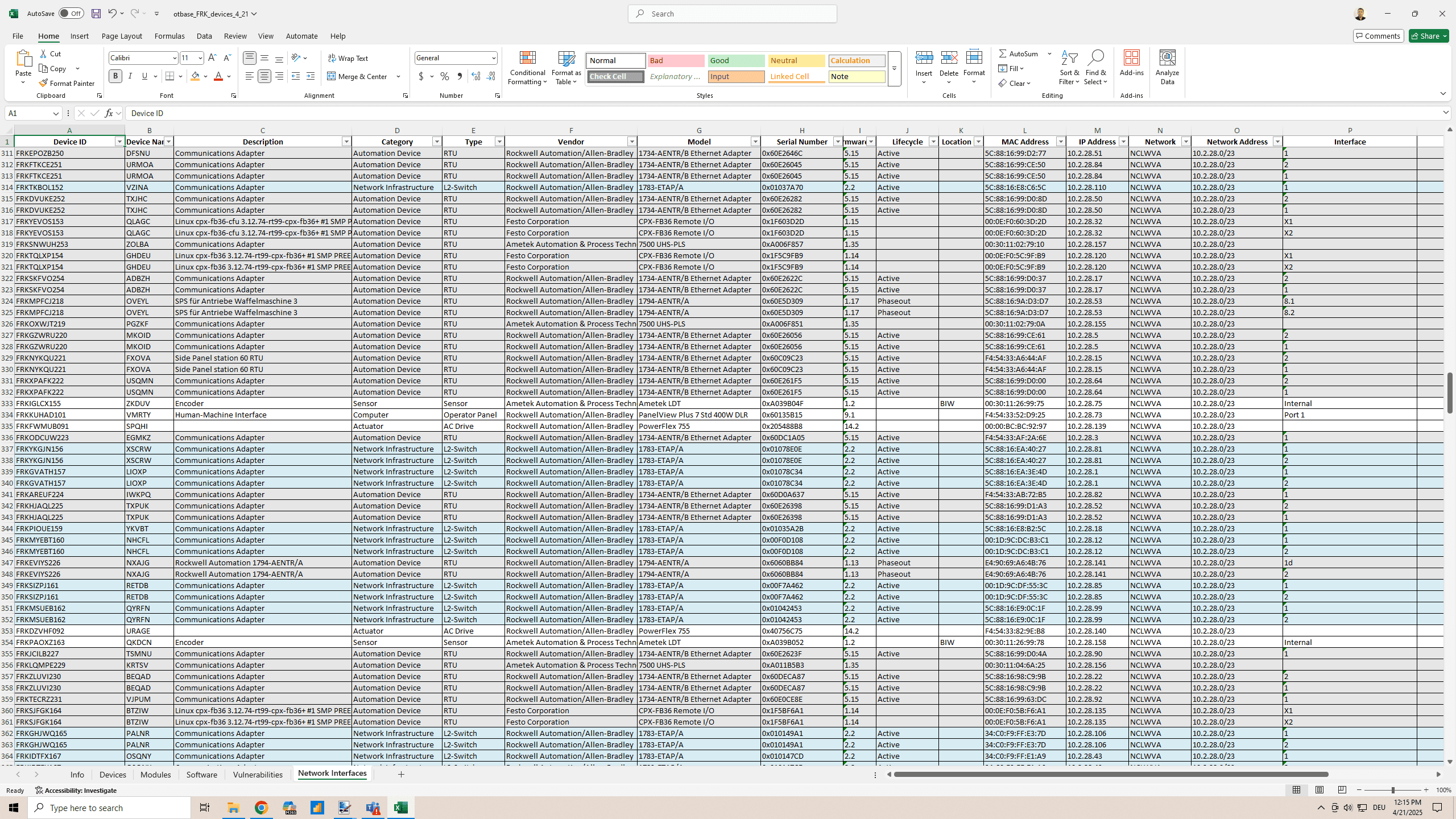Open the Sort & Filter tool
Viewport: 1456px width, 819px height.
click(x=1069, y=68)
